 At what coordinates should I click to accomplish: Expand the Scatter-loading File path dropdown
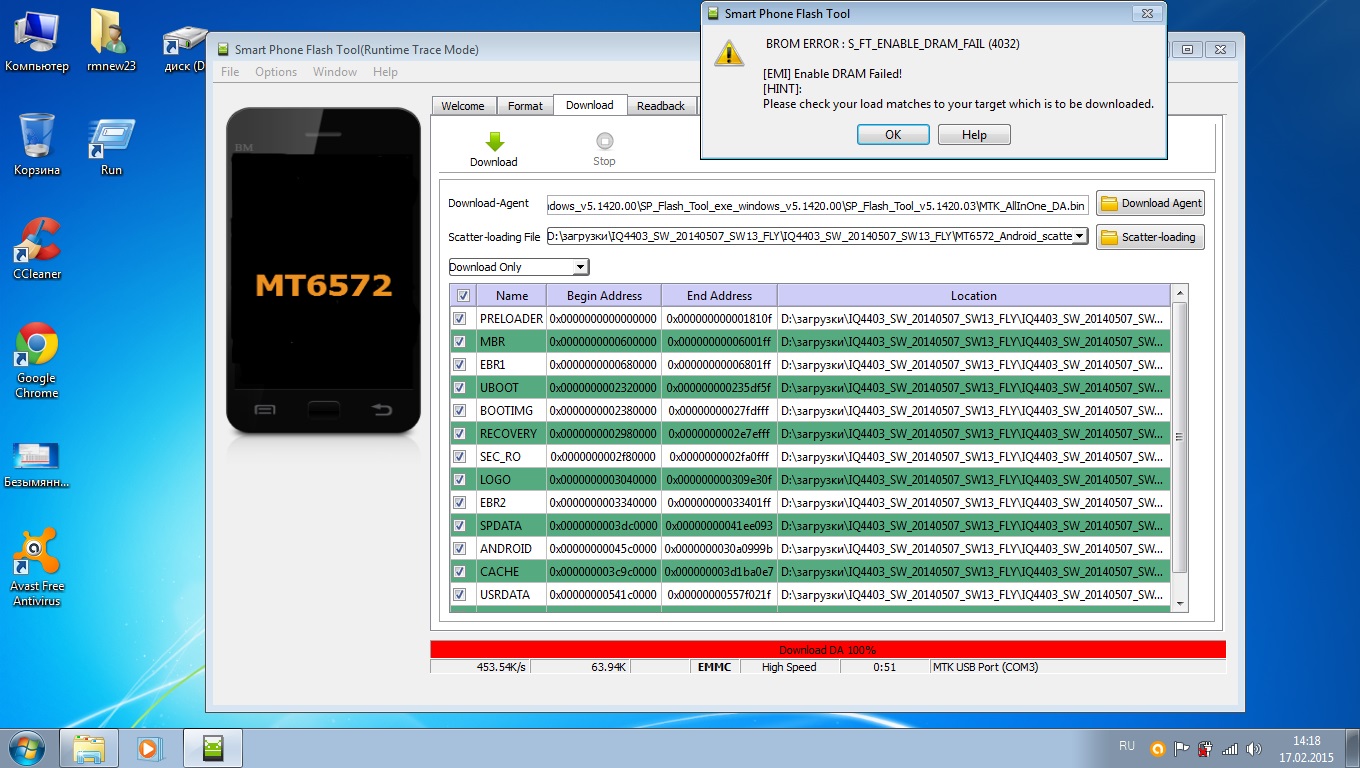(x=1079, y=237)
